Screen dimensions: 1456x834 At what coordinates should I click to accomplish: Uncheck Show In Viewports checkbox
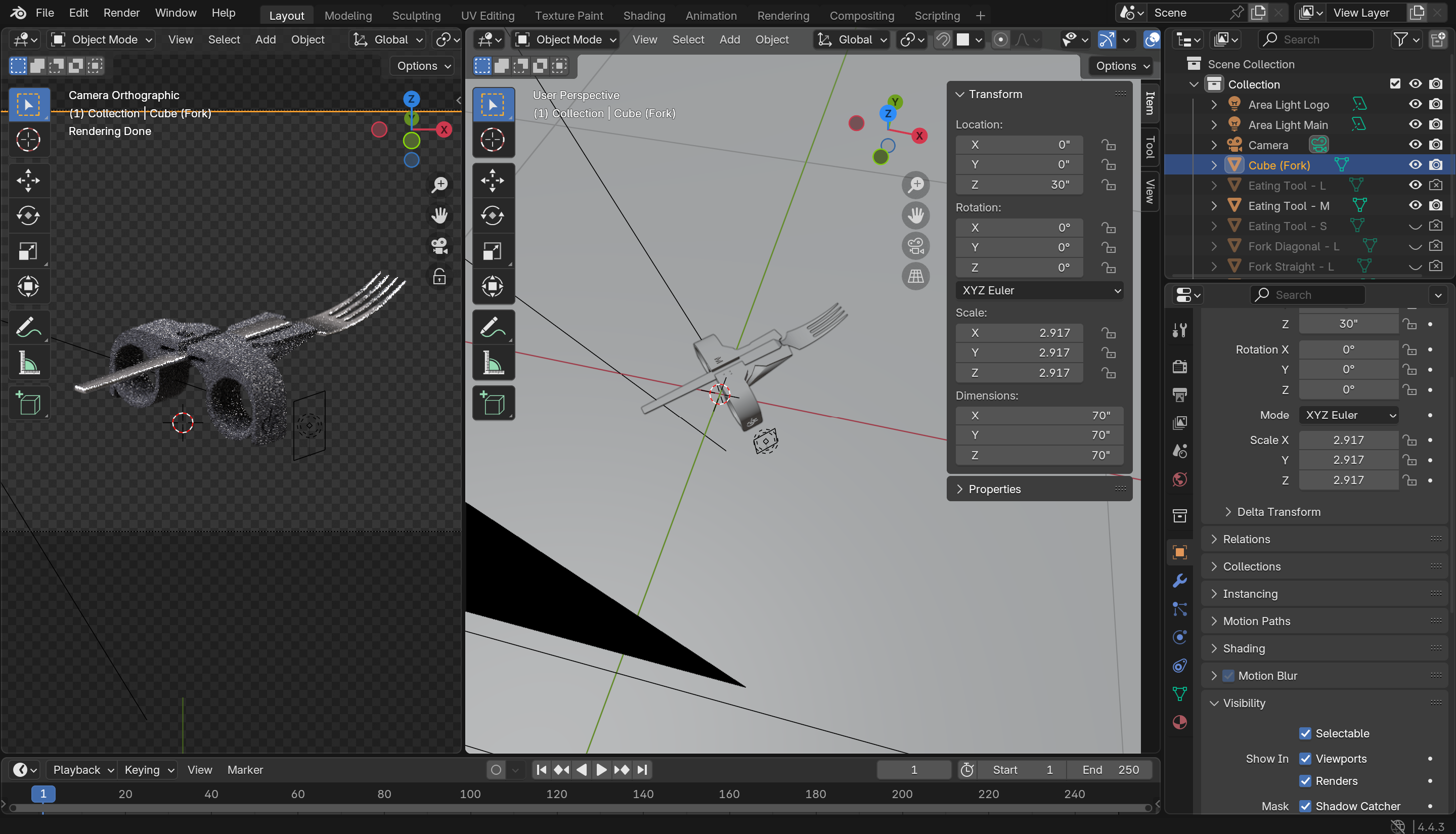pos(1305,759)
